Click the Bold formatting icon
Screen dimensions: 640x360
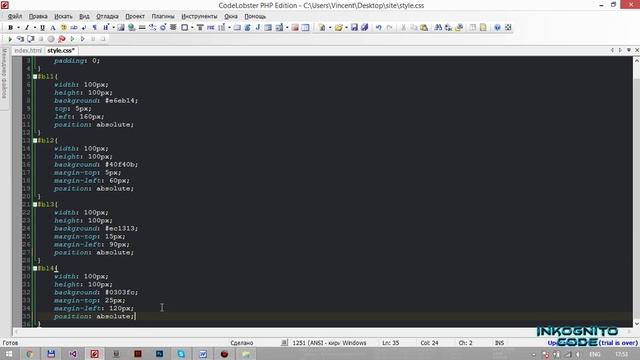(x=11, y=28)
